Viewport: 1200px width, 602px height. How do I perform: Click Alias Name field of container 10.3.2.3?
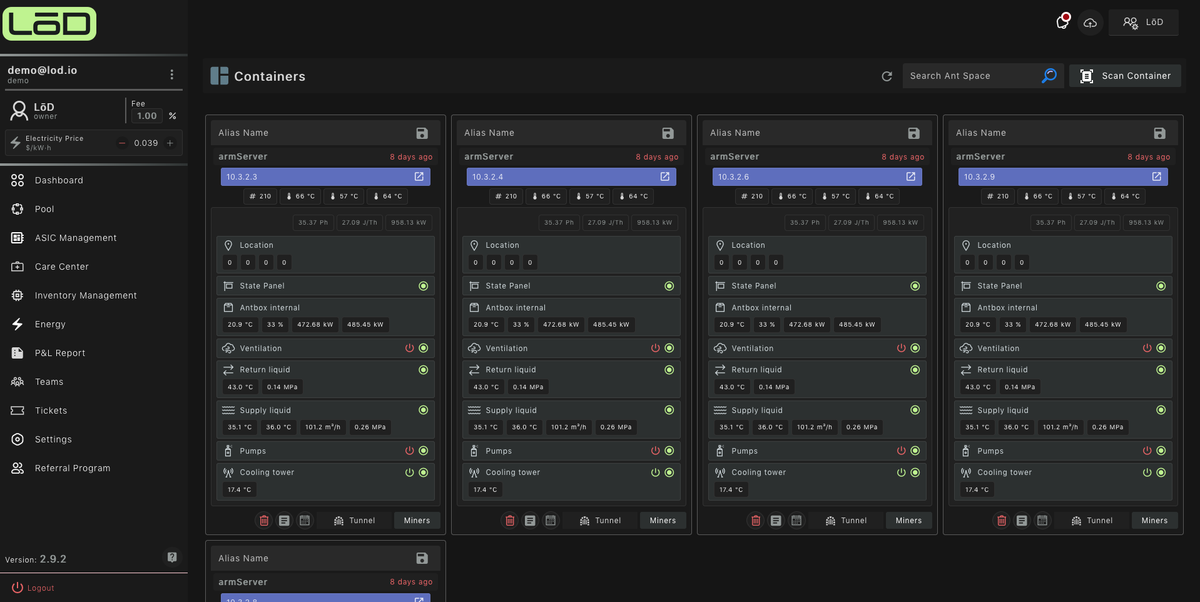pos(313,133)
